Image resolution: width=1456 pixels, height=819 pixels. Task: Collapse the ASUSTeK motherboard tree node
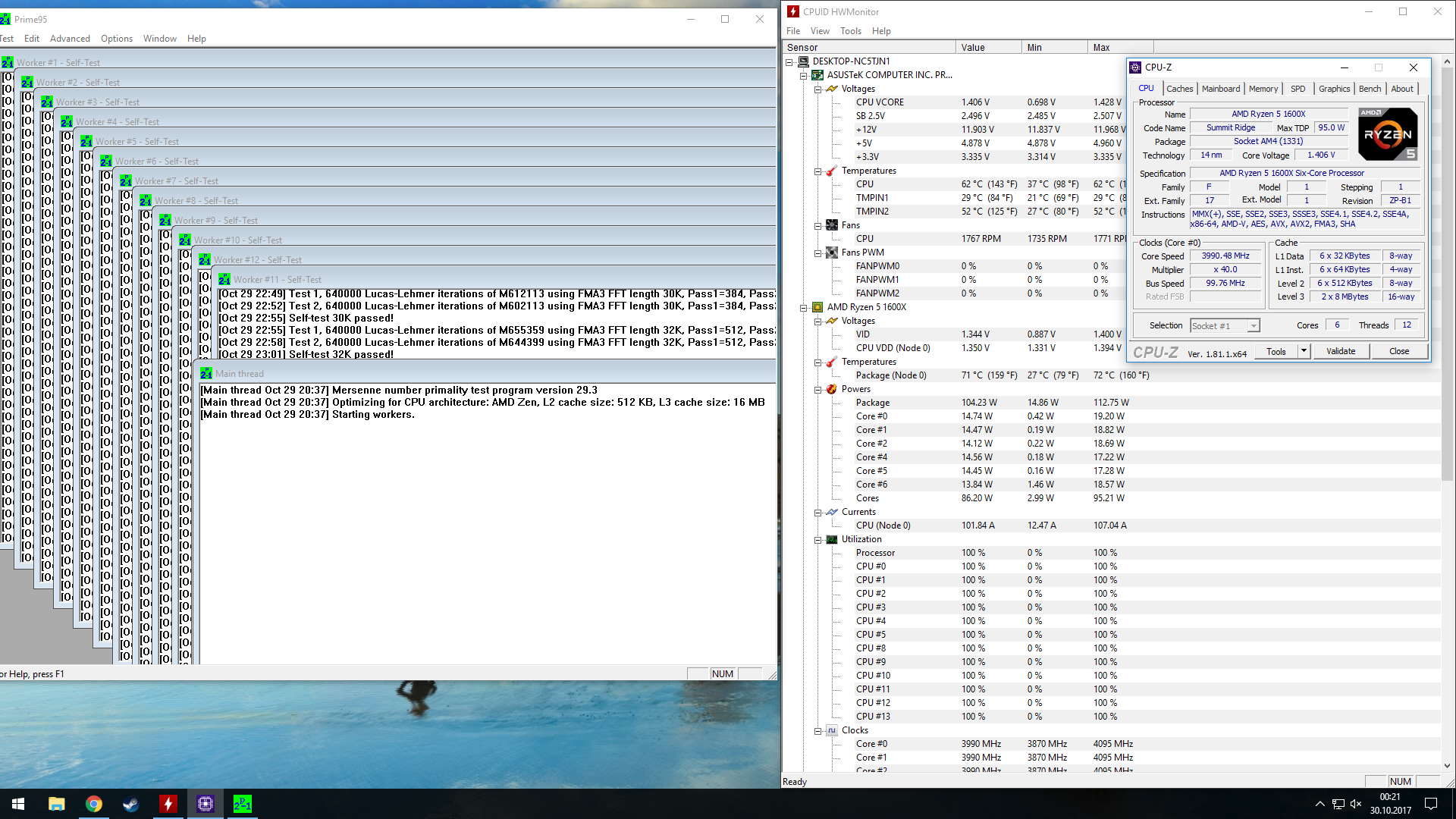tap(804, 76)
